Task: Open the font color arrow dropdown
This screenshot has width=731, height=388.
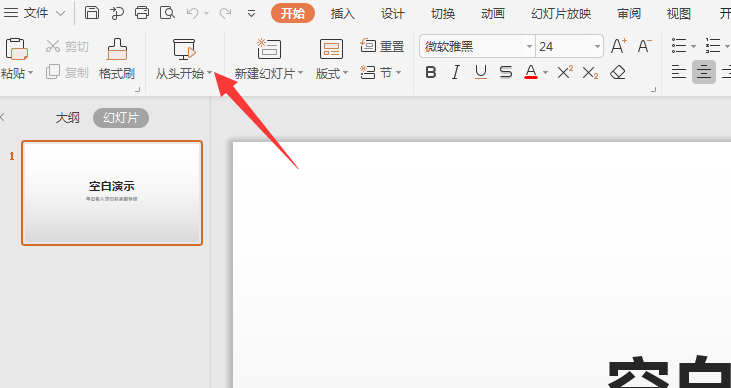Action: coord(545,73)
